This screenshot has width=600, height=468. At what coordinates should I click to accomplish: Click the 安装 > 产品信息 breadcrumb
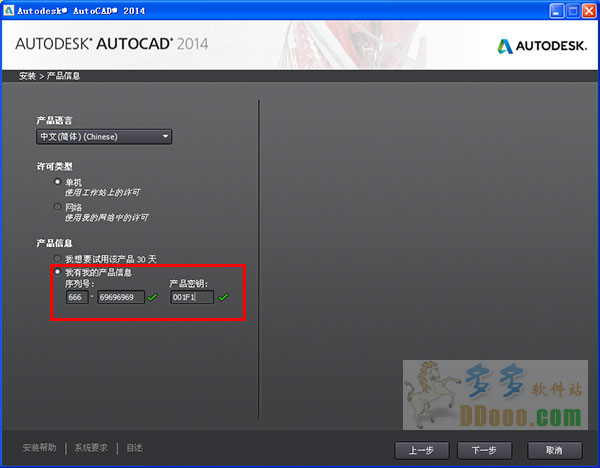click(50, 76)
